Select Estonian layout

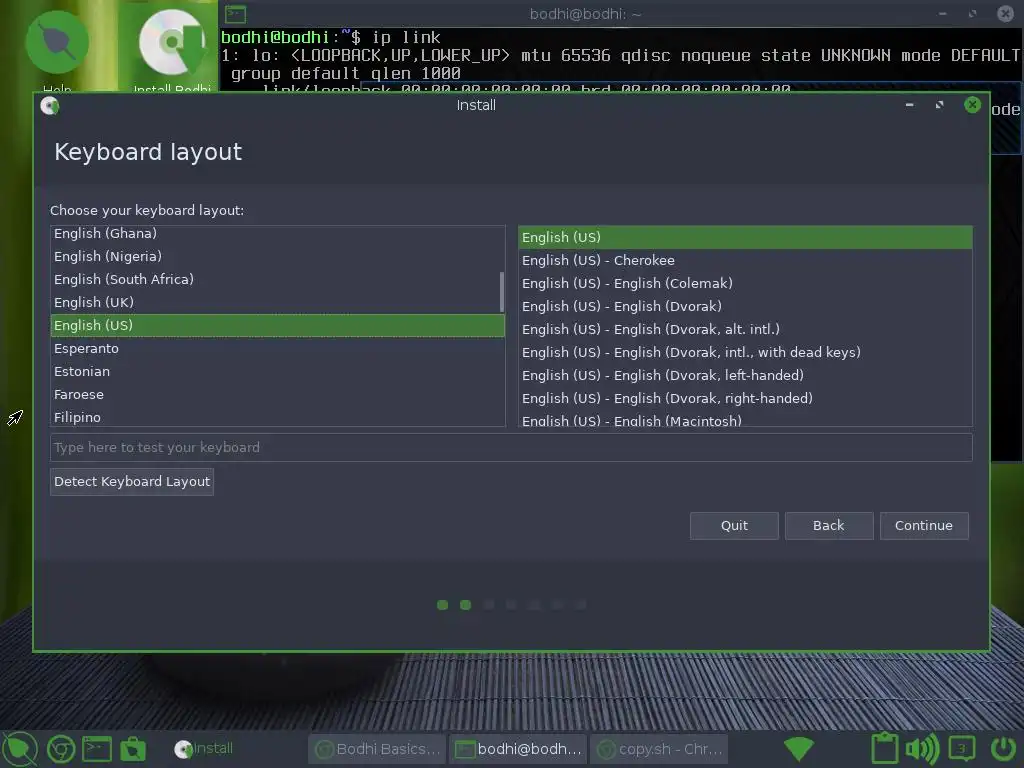click(278, 372)
